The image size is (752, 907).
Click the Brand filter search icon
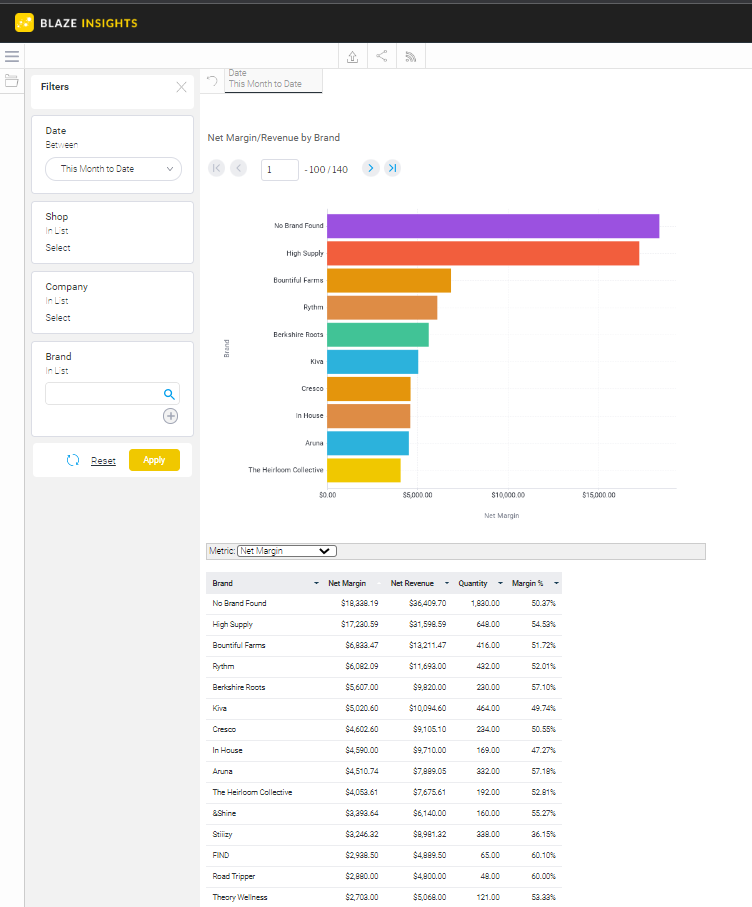pos(169,394)
